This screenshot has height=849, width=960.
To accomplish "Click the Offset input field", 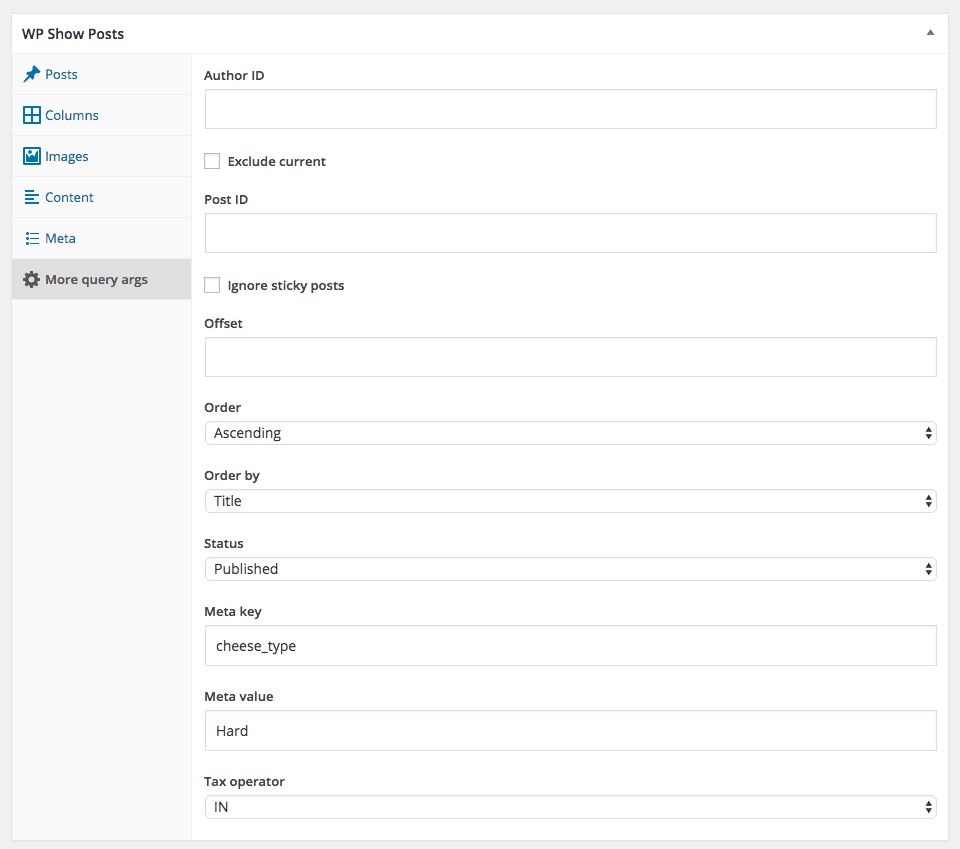I will (x=571, y=357).
